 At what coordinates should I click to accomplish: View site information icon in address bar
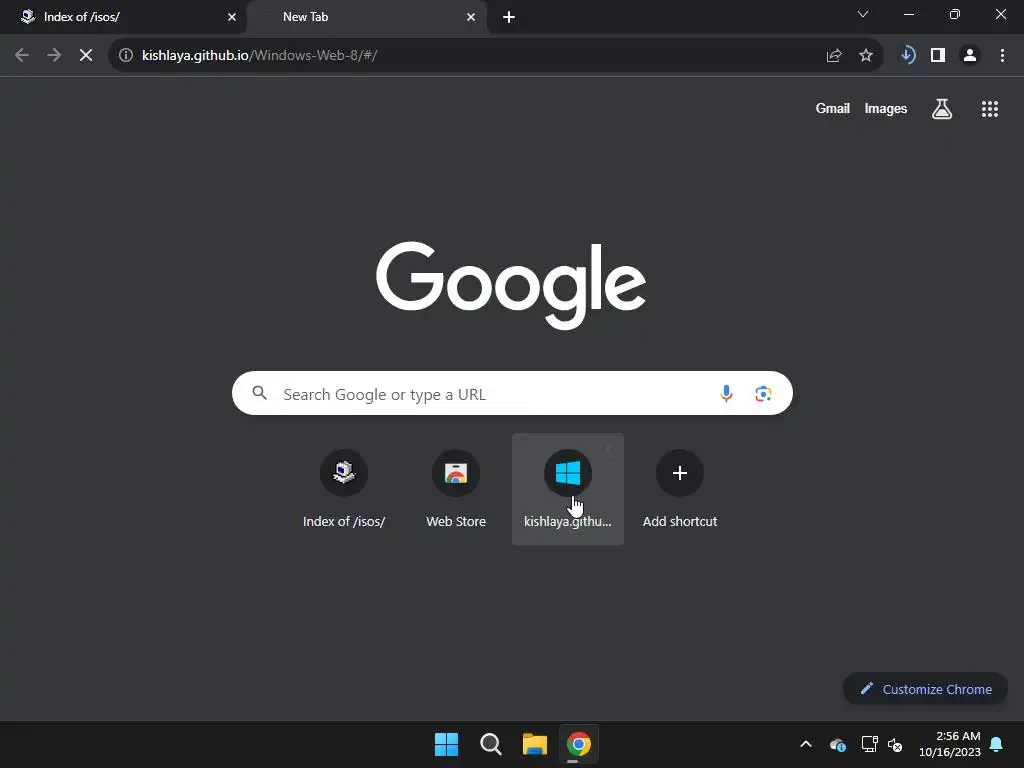pyautogui.click(x=126, y=56)
